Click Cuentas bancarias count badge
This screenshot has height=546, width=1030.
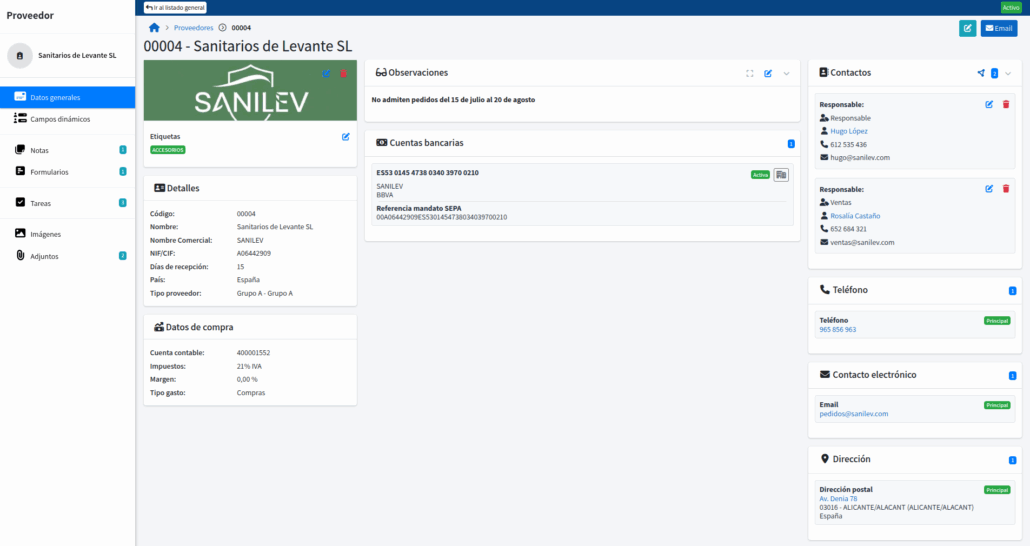click(791, 144)
